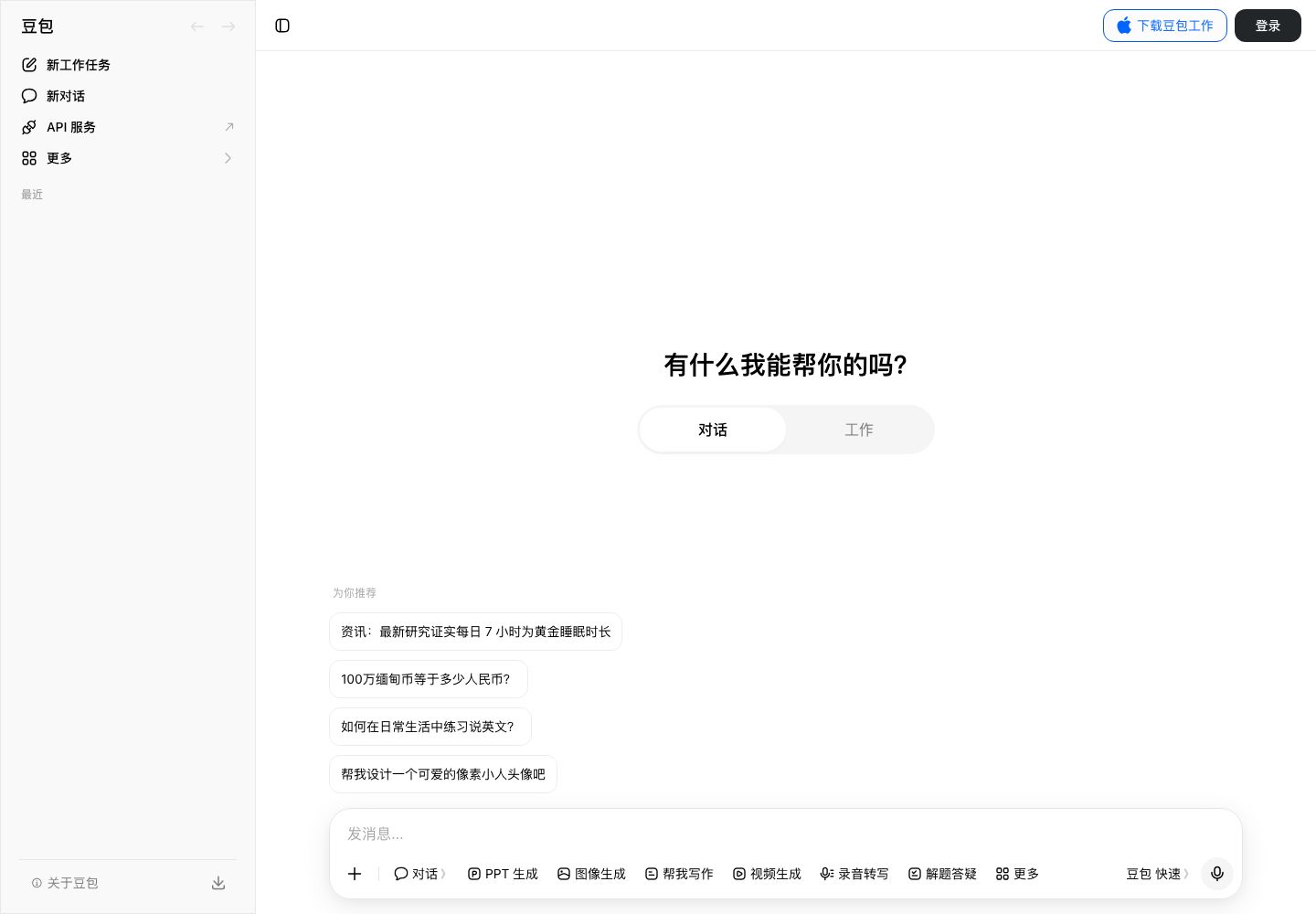Select 录音转写 tool

coord(854,874)
